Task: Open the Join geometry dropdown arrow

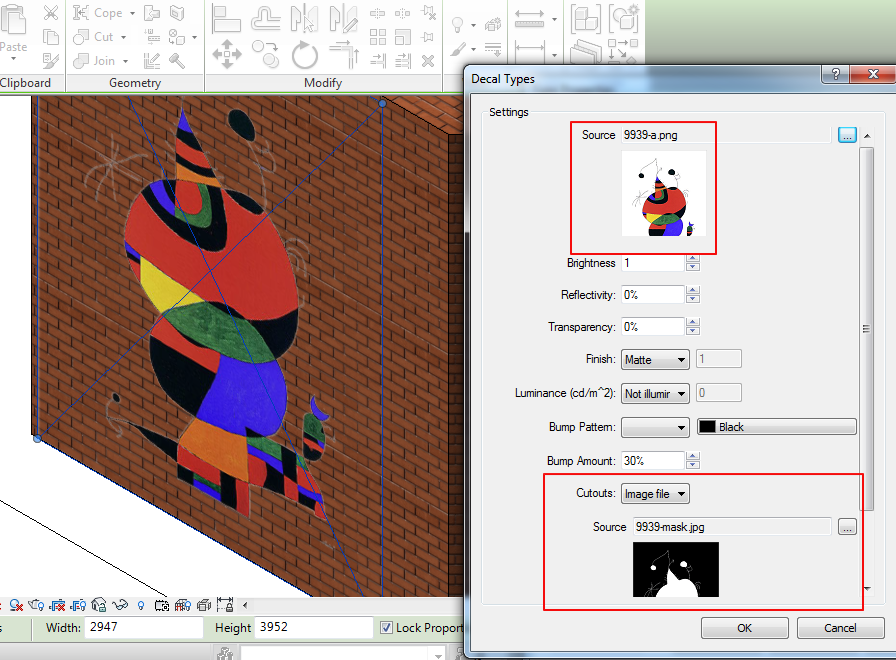Action: pos(125,61)
